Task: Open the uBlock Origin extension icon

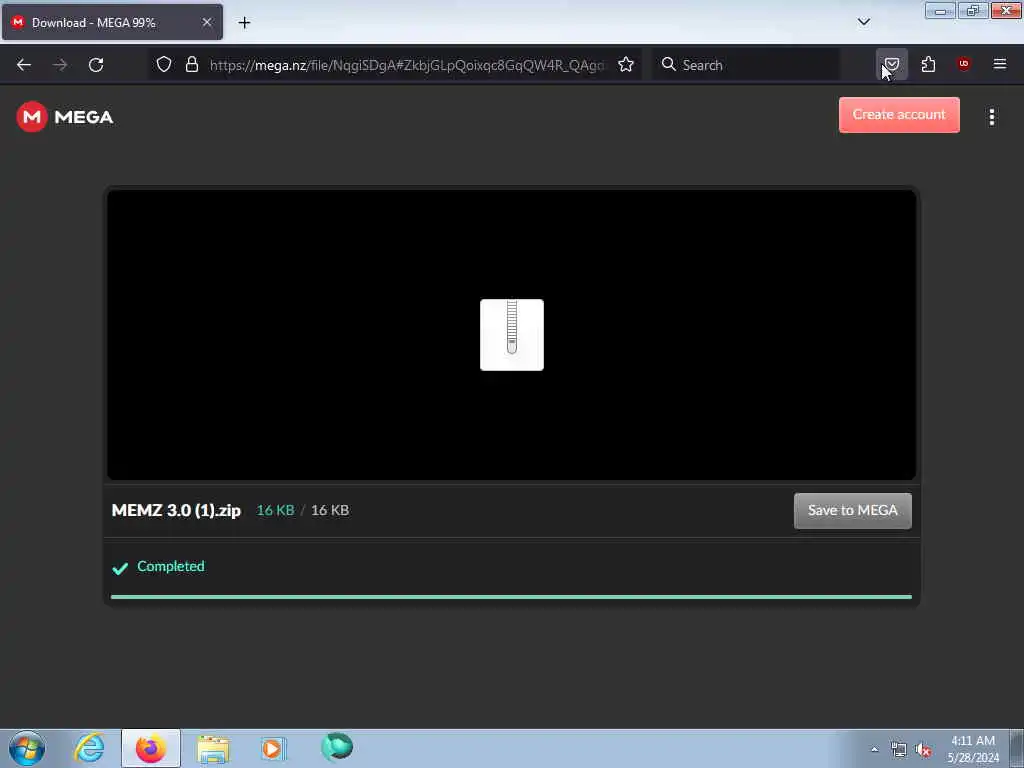Action: (963, 63)
